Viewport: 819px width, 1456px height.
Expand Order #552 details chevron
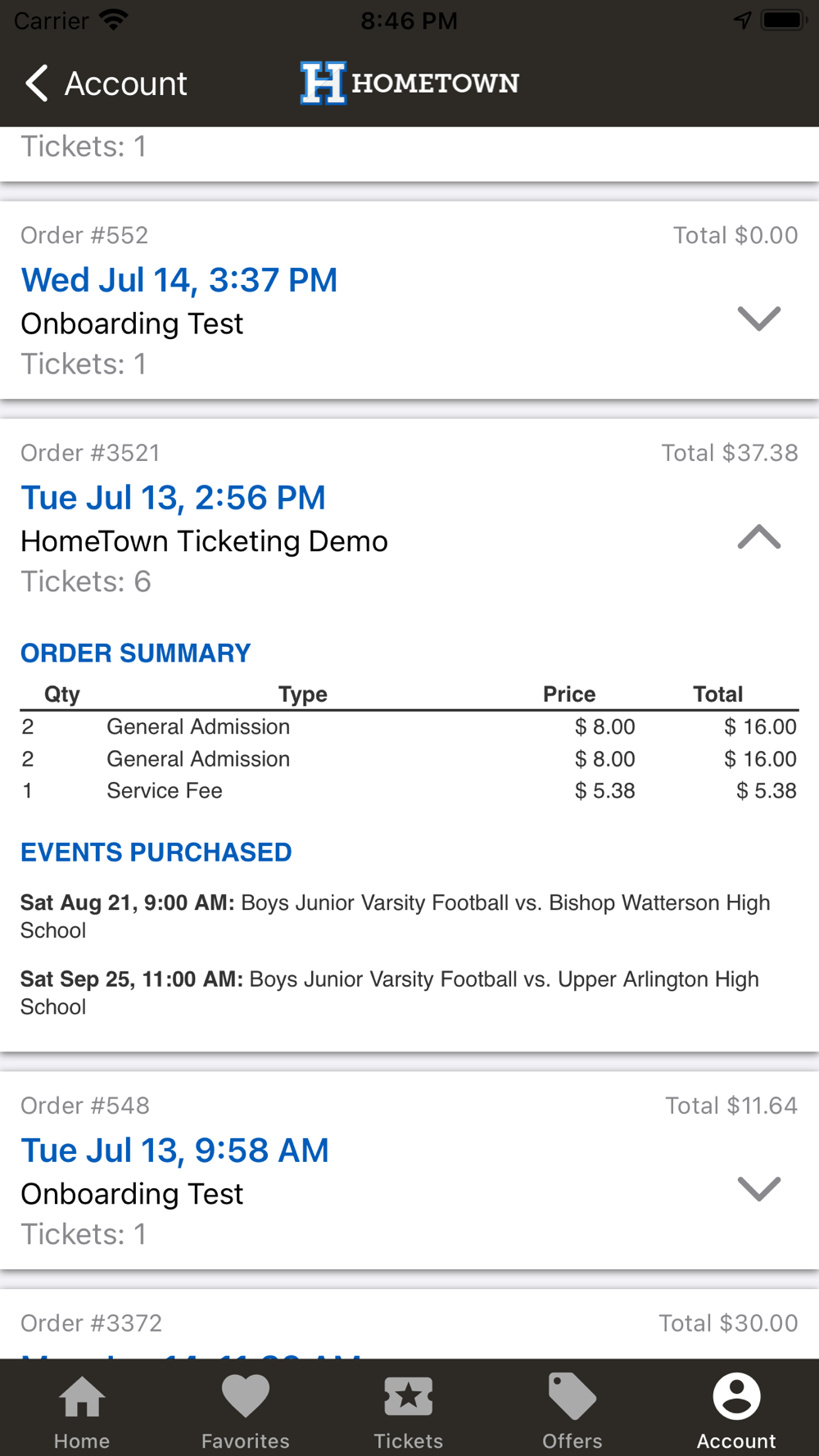point(759,318)
